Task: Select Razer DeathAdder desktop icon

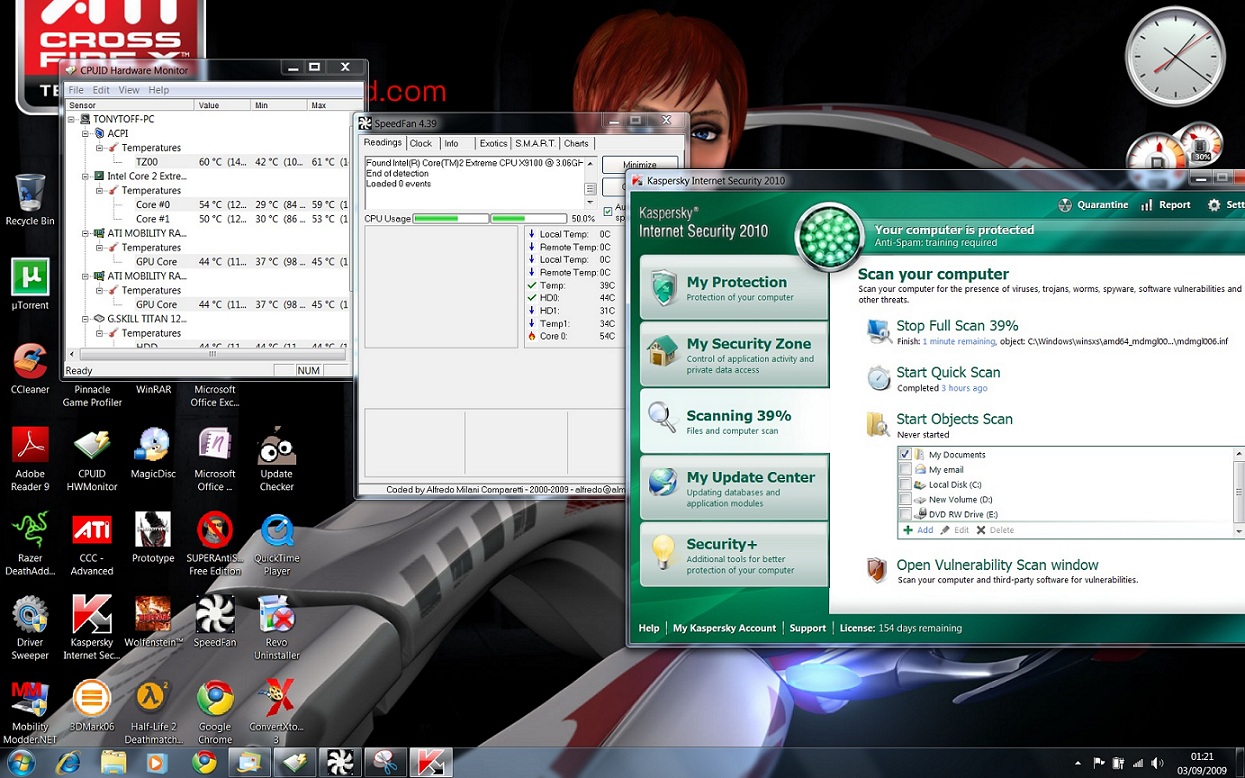Action: 30,544
